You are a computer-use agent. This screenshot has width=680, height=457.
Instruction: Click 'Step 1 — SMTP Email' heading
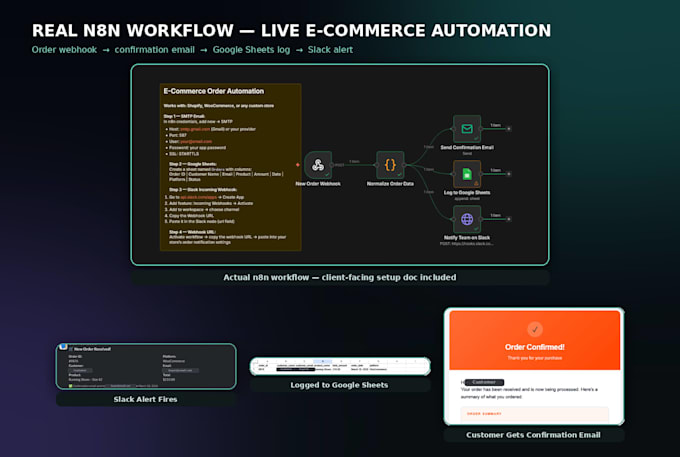coord(184,116)
